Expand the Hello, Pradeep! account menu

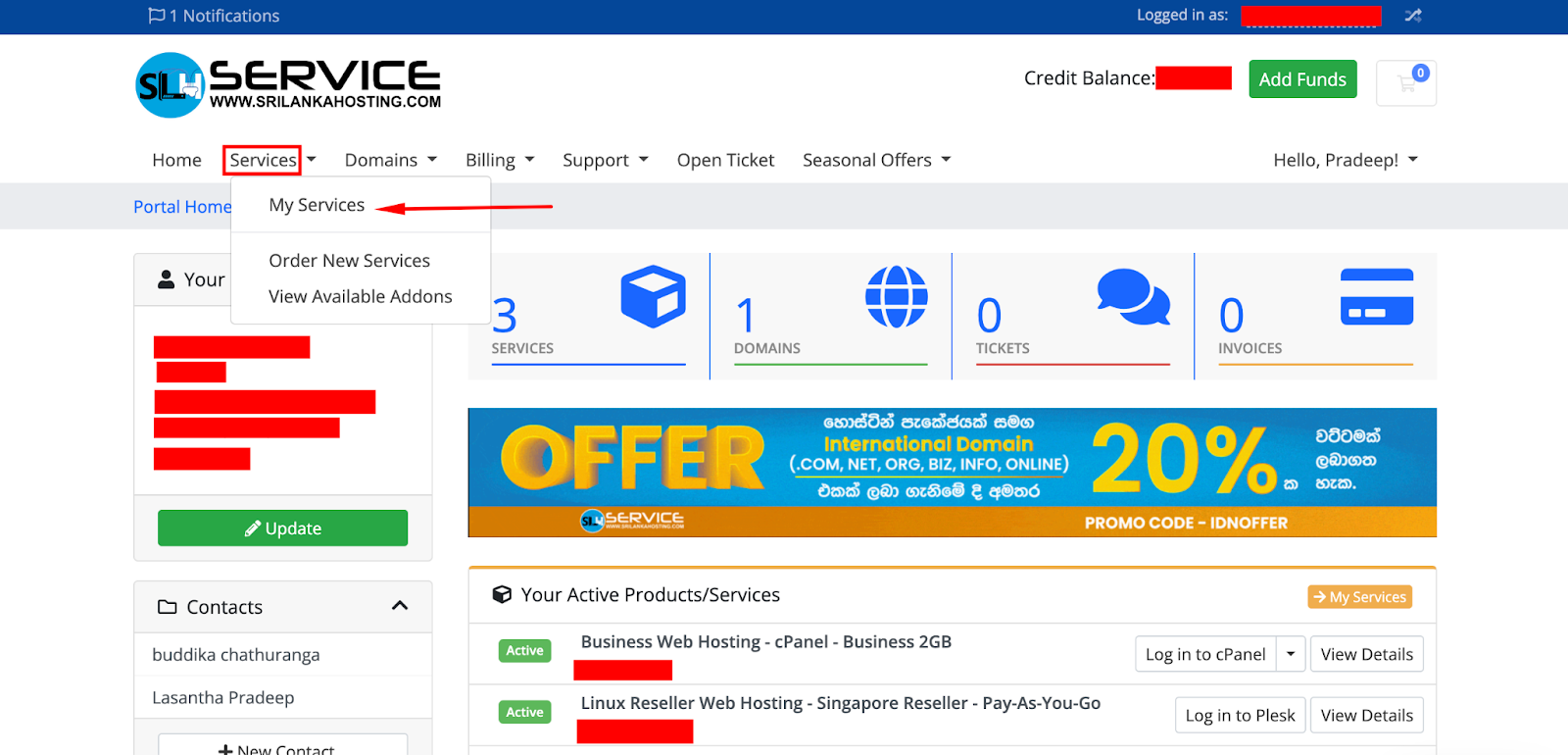pyautogui.click(x=1345, y=160)
